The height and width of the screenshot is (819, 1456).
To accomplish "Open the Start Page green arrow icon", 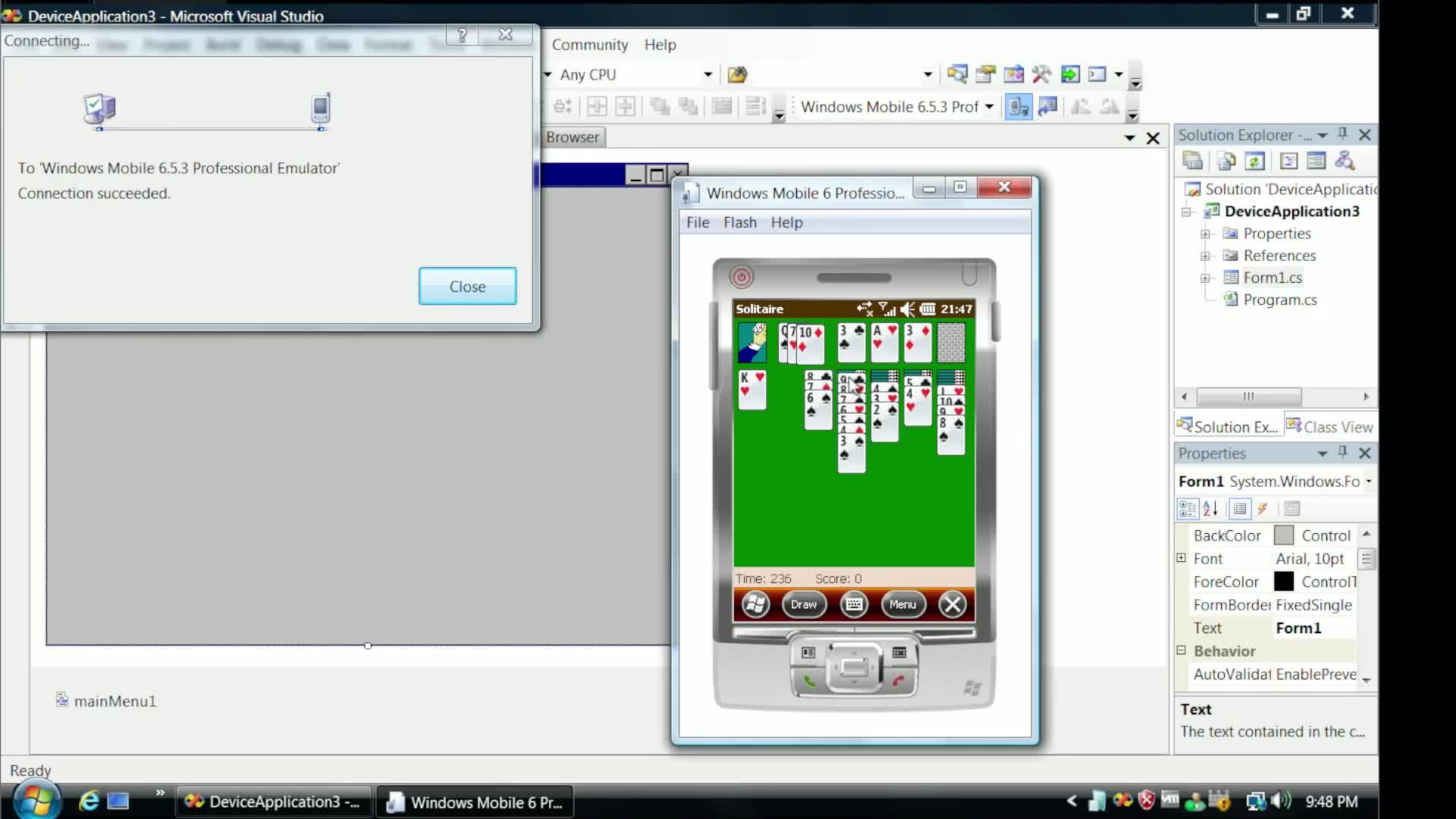I will pyautogui.click(x=1069, y=74).
